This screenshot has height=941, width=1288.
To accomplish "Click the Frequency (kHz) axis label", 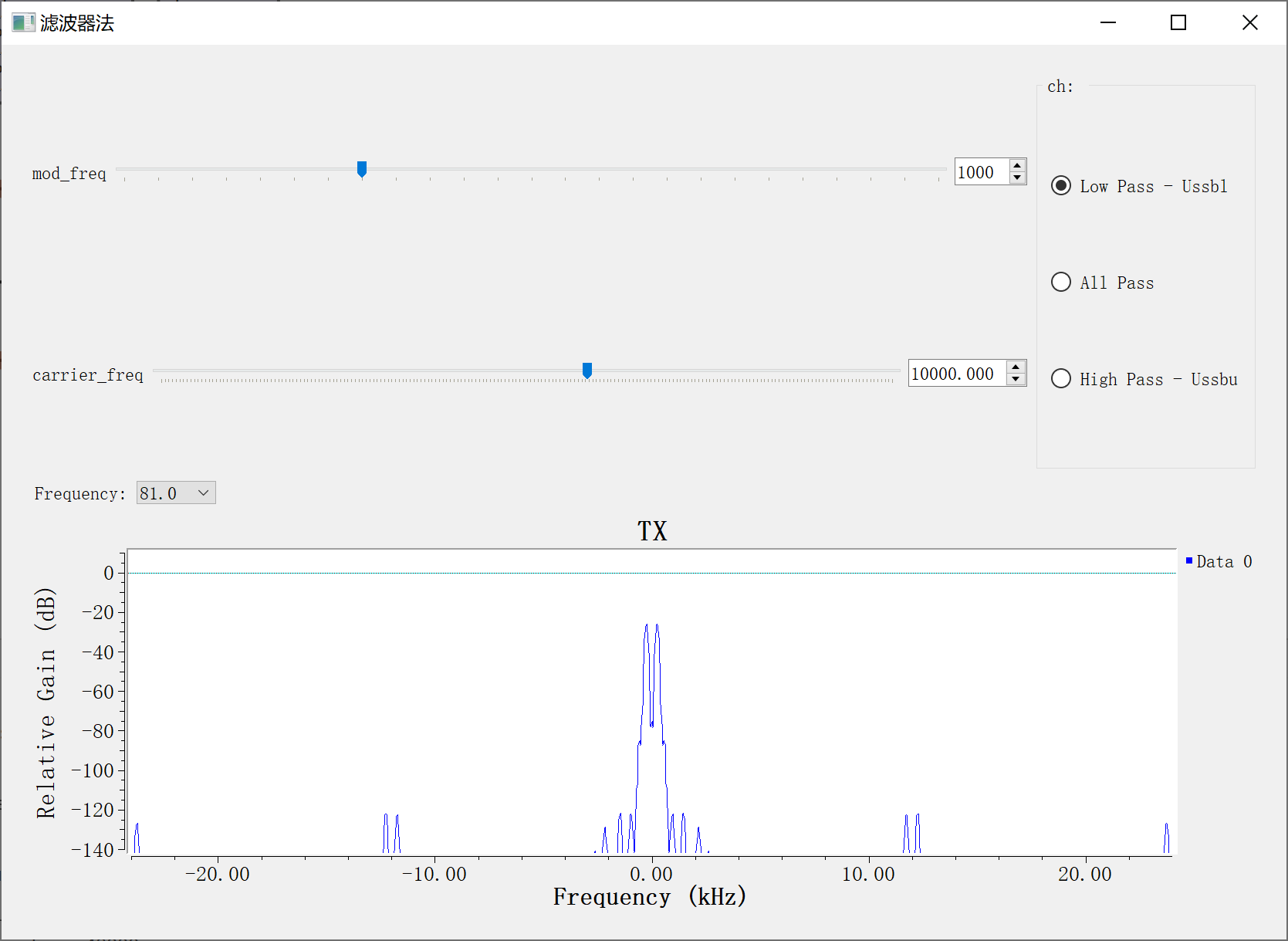I will click(x=650, y=897).
